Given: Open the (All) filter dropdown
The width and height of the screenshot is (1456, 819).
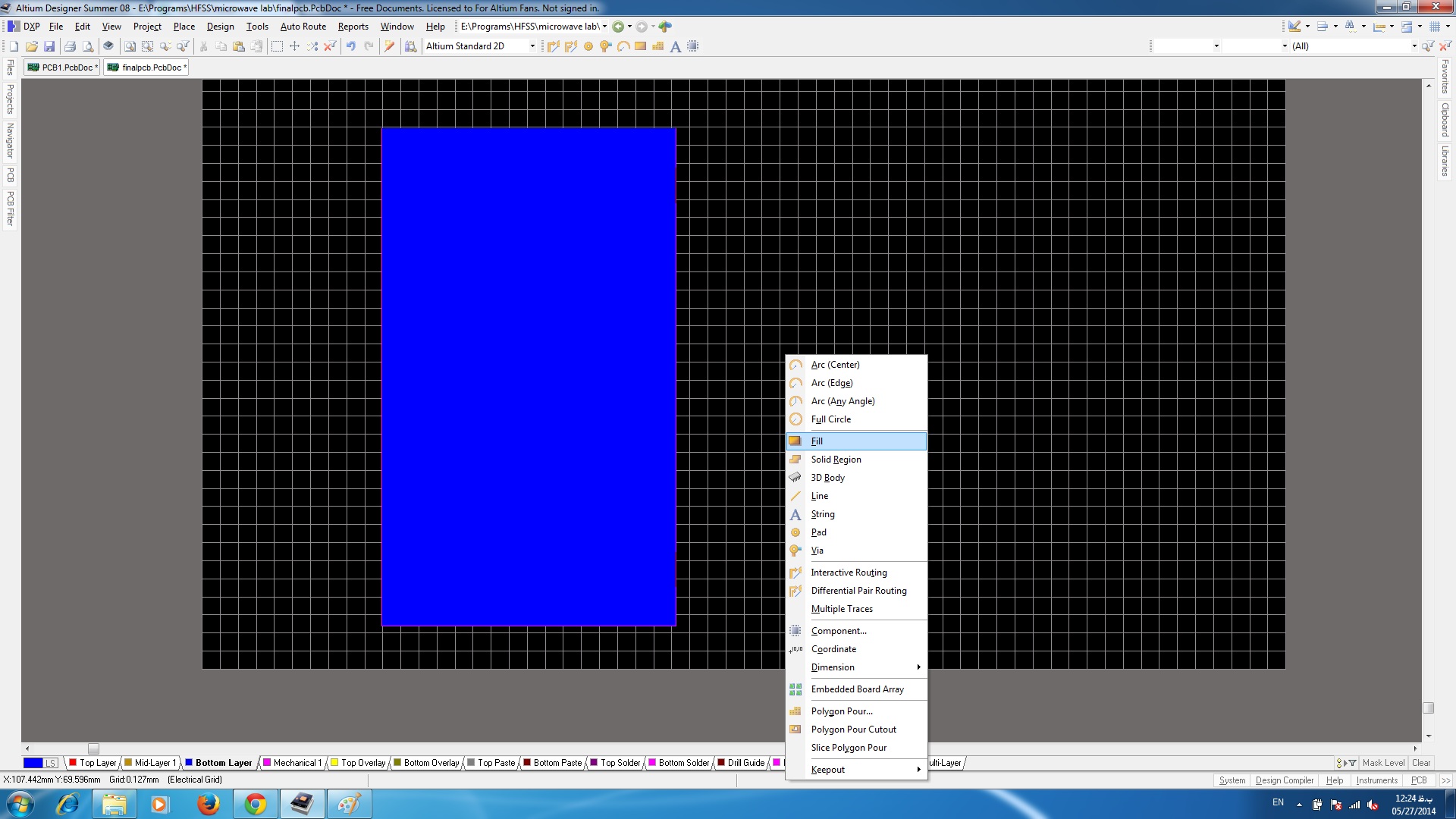Looking at the screenshot, I should 1414,46.
